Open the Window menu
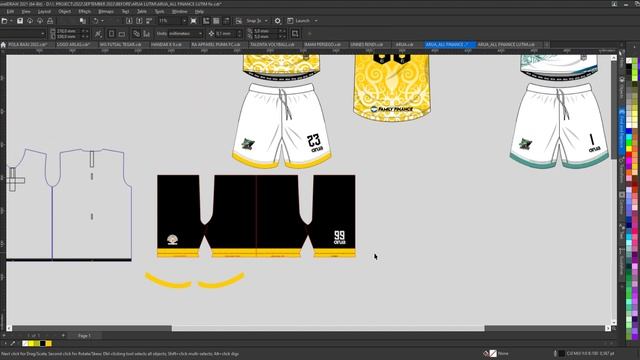Screen dimensions: 640x360 click(180, 11)
